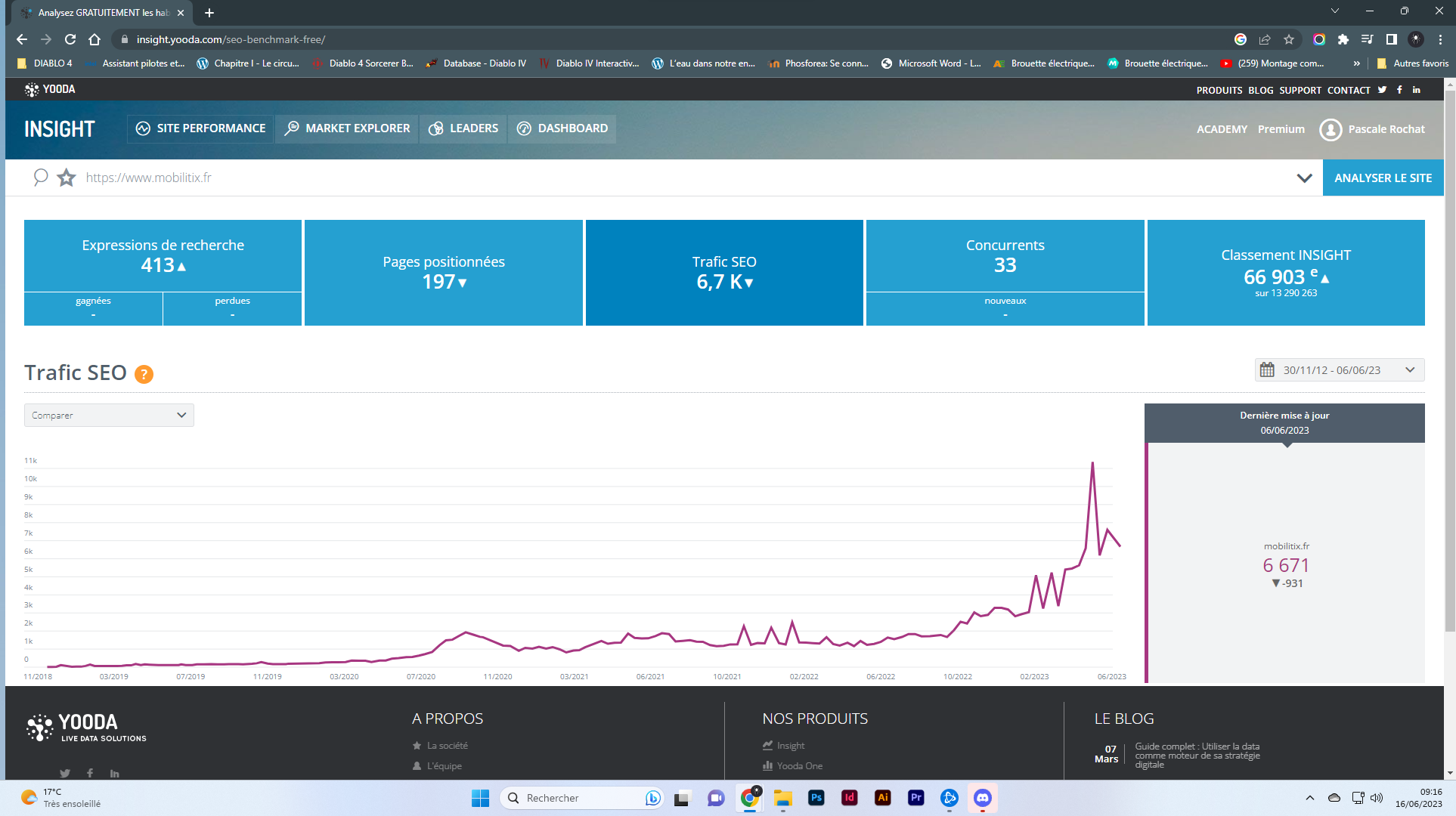Open the user profile avatar icon

pos(1331,129)
